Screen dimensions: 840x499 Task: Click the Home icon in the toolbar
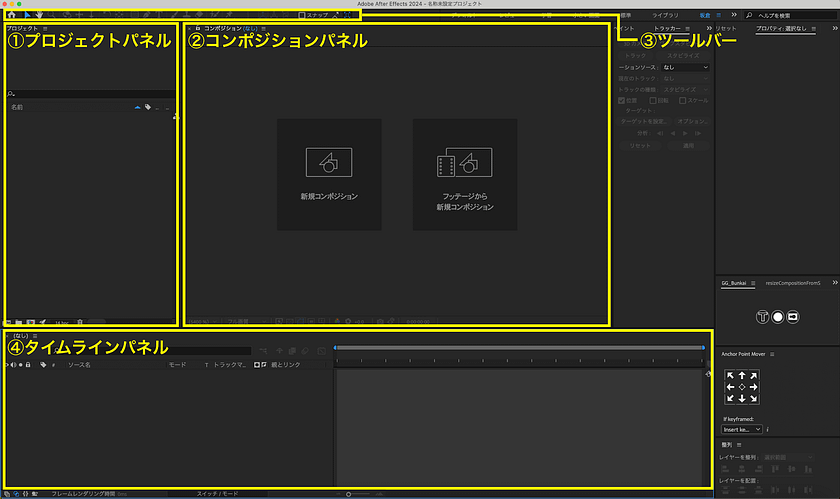pyautogui.click(x=11, y=16)
